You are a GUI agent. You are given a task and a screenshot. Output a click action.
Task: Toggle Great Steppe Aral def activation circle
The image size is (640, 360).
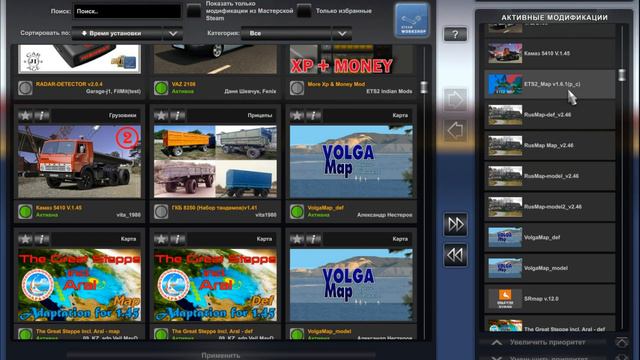coord(161,334)
